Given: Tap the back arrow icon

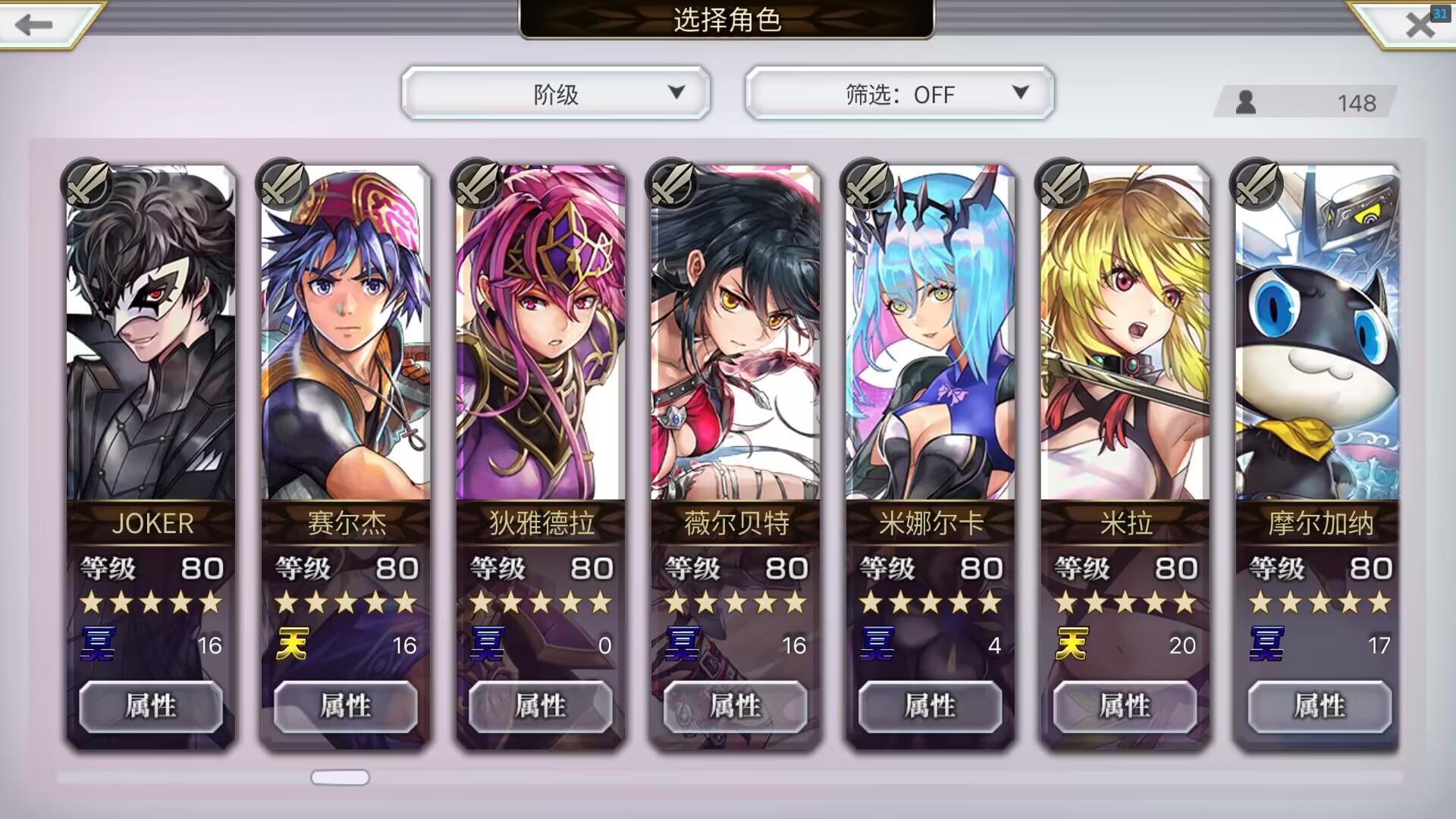Looking at the screenshot, I should point(33,24).
